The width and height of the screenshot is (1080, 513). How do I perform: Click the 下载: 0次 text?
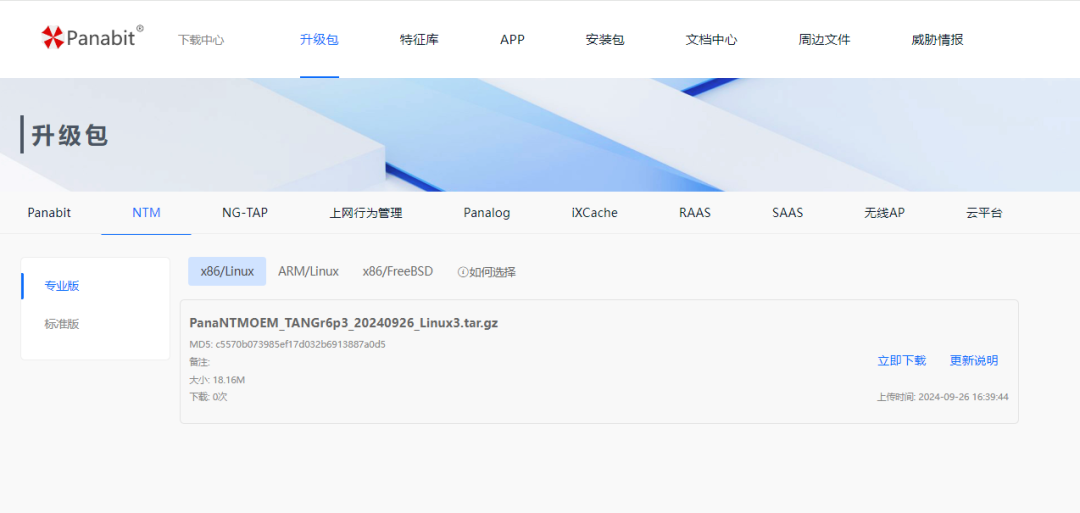209,397
